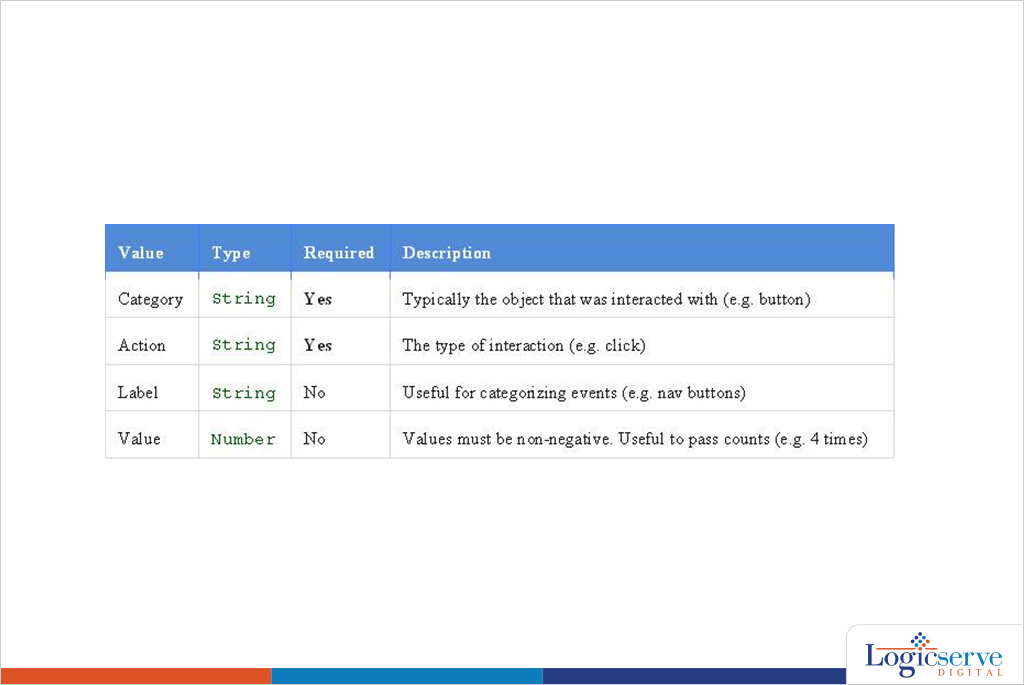This screenshot has width=1024, height=685.
Task: Click the Type column header
Action: [x=231, y=253]
